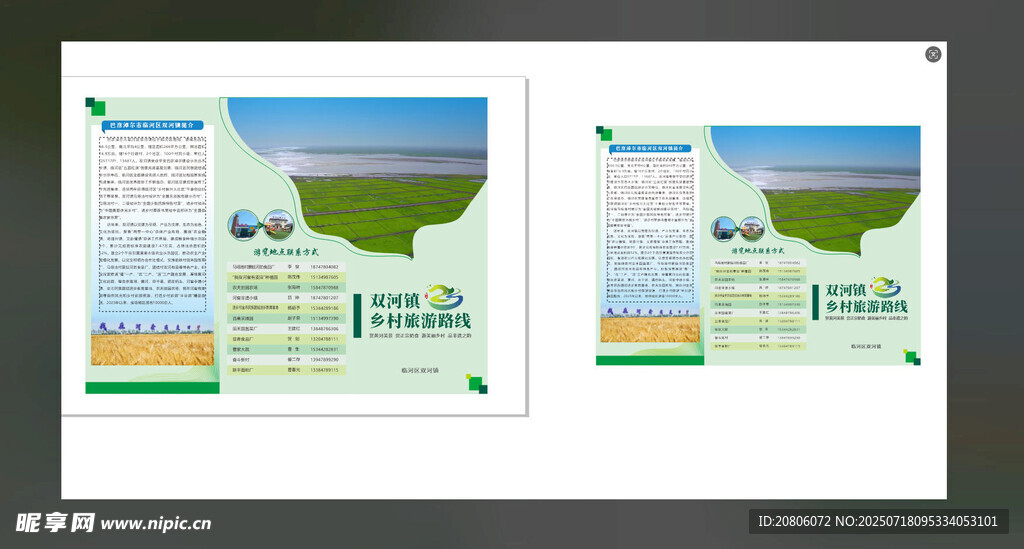Click the swirl logo on the larger brochure

(x=444, y=297)
